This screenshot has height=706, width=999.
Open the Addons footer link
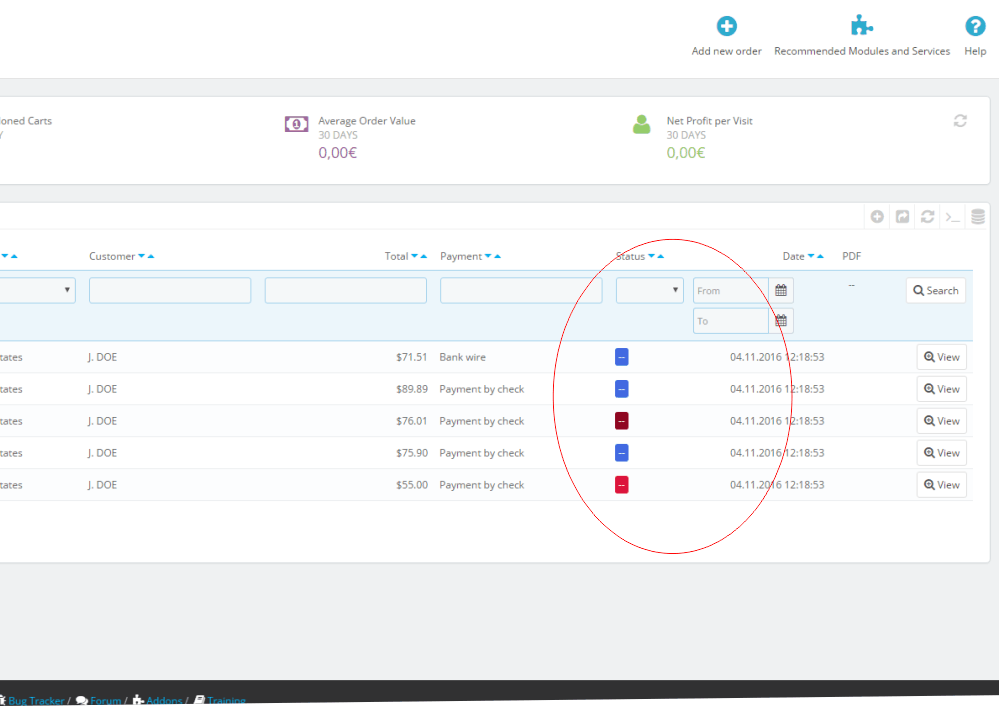[164, 700]
